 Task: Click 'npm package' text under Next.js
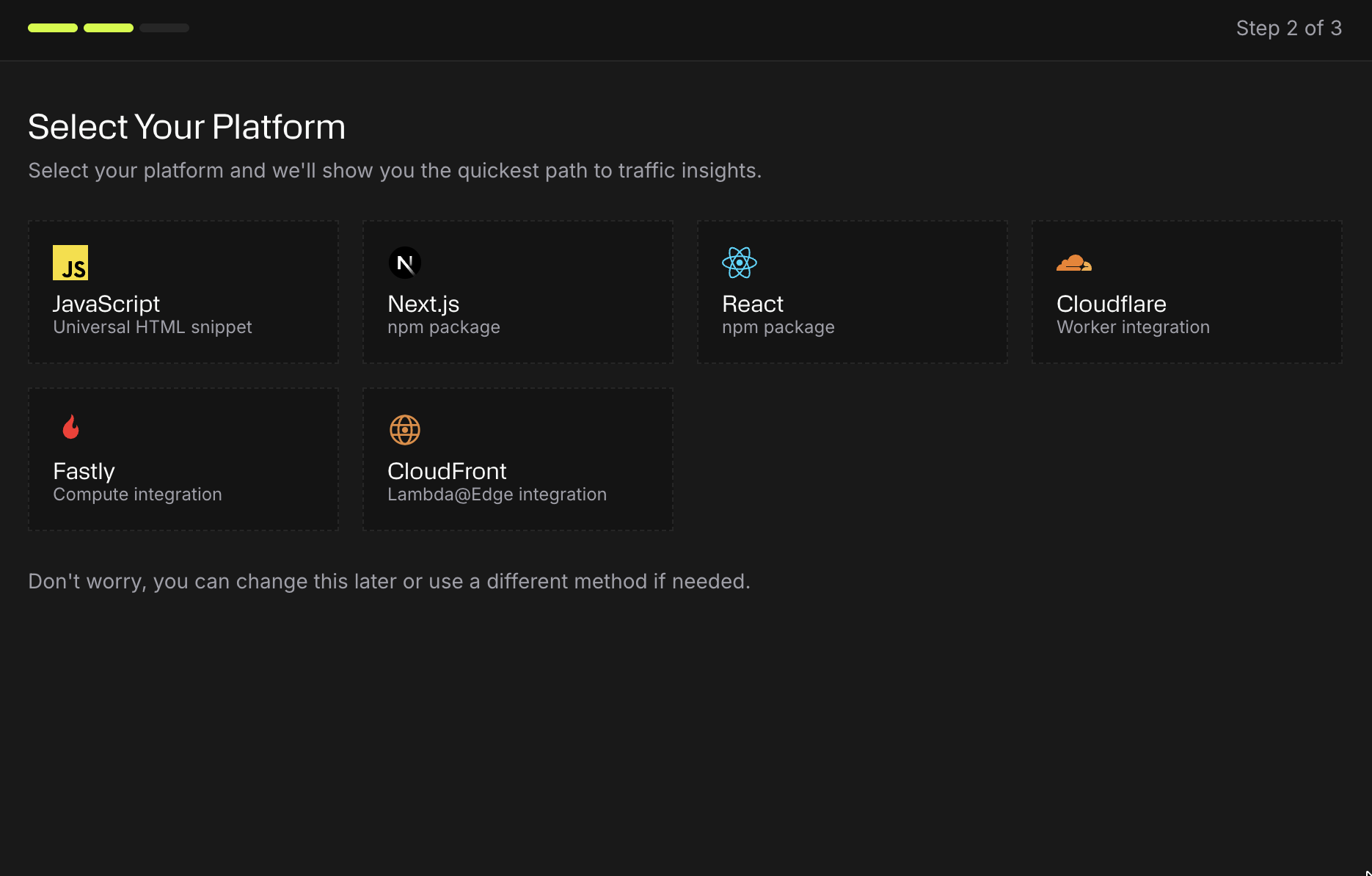[444, 327]
